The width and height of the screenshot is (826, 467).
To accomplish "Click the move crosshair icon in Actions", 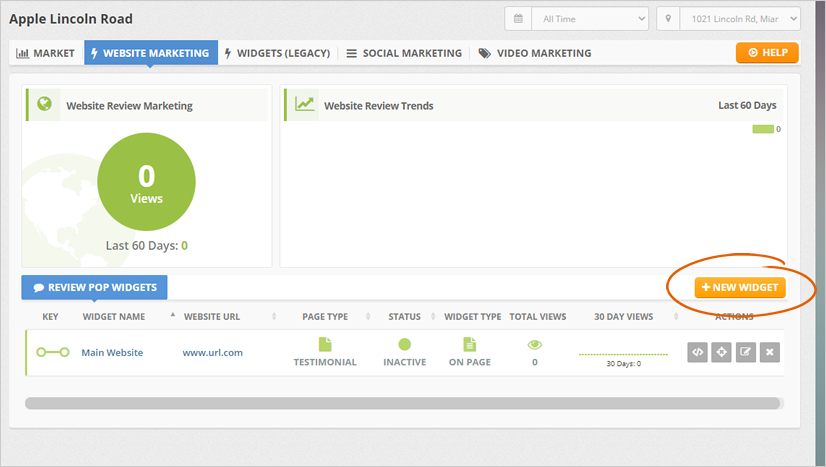I will pyautogui.click(x=721, y=352).
